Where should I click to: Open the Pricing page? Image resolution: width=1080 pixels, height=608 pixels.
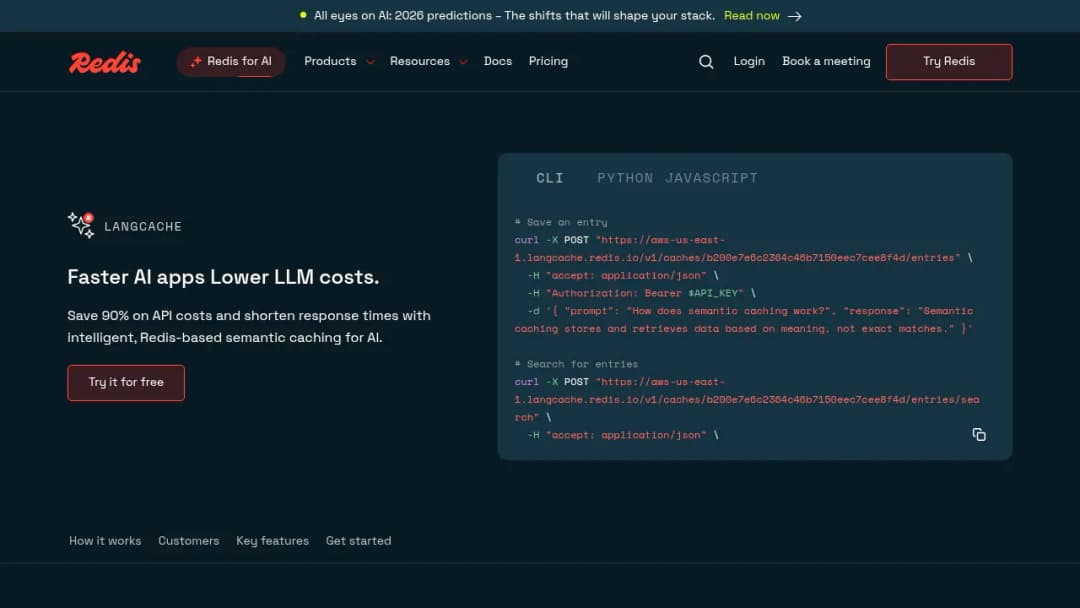coord(548,61)
